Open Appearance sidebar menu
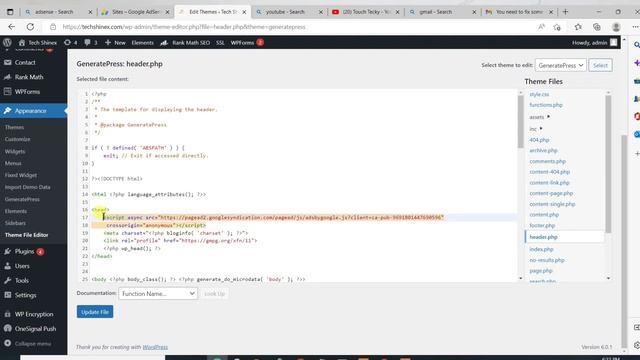This screenshot has height=360, width=640. 33,111
